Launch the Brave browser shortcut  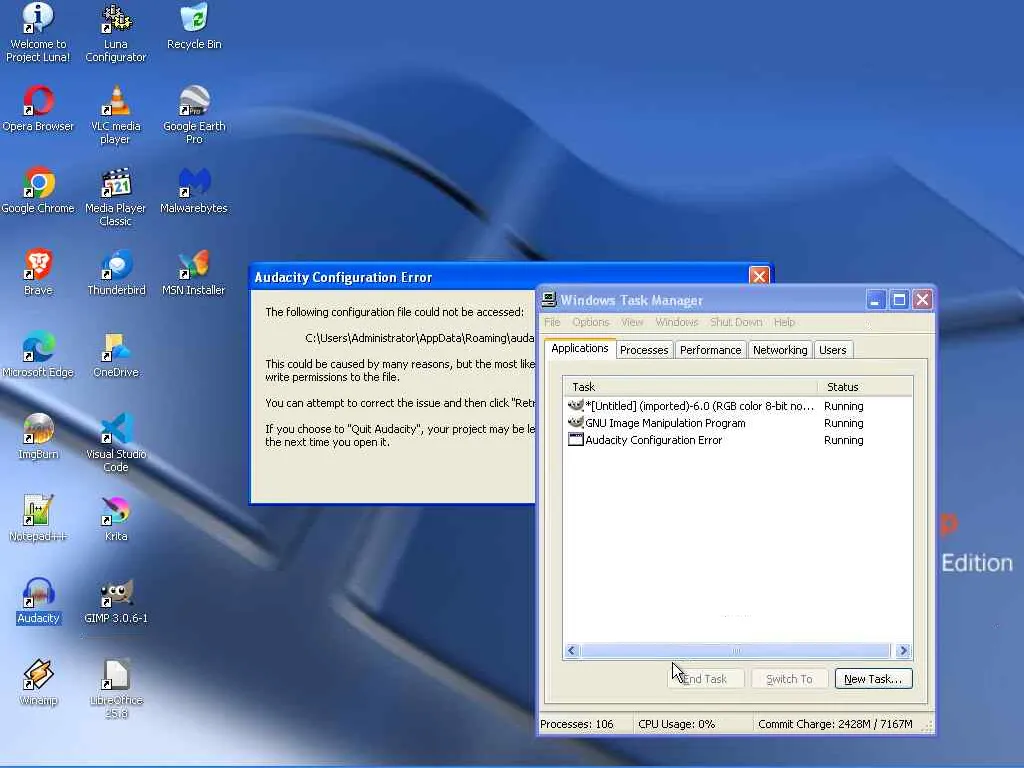38,272
